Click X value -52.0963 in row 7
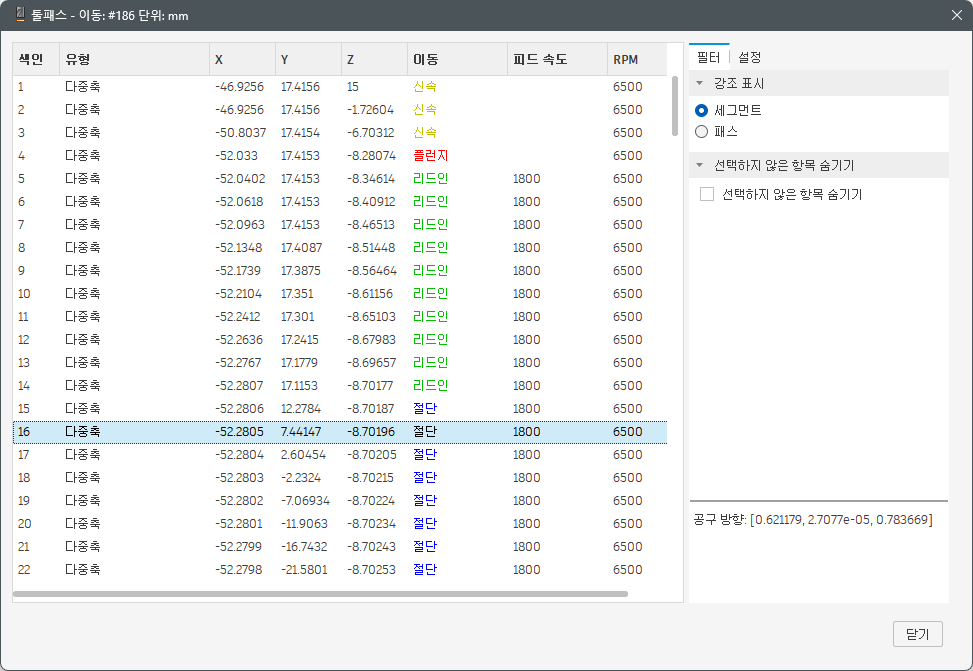973x671 pixels. point(240,225)
